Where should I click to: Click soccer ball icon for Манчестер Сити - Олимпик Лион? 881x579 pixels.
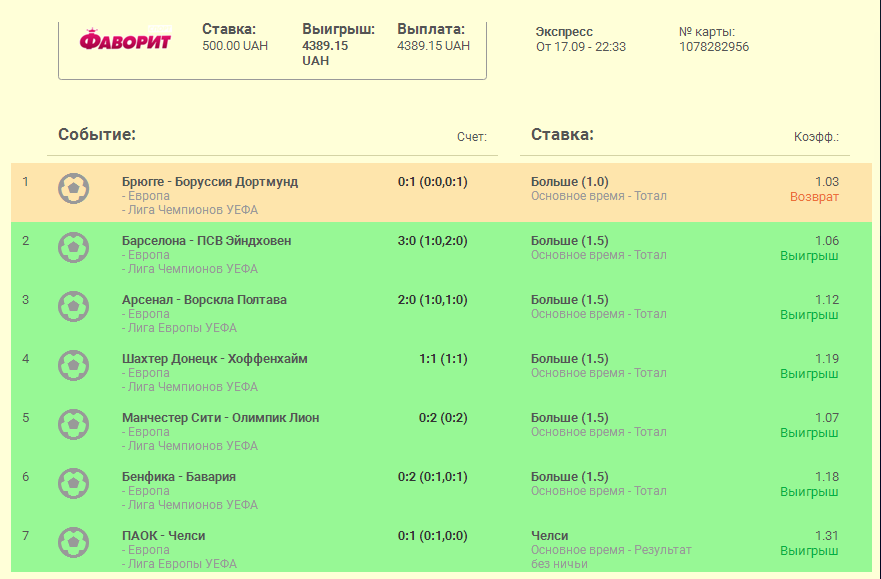[x=74, y=425]
